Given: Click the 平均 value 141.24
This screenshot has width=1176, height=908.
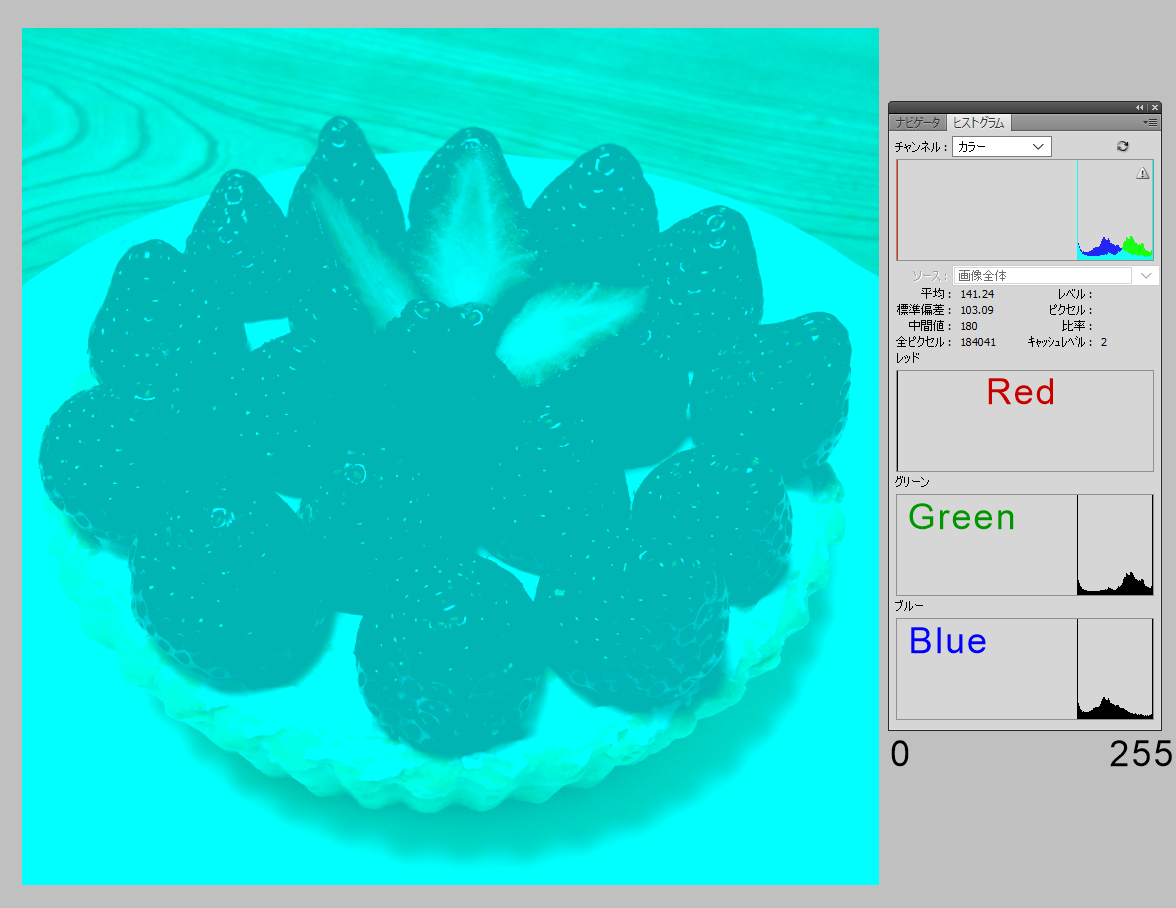Looking at the screenshot, I should (977, 294).
